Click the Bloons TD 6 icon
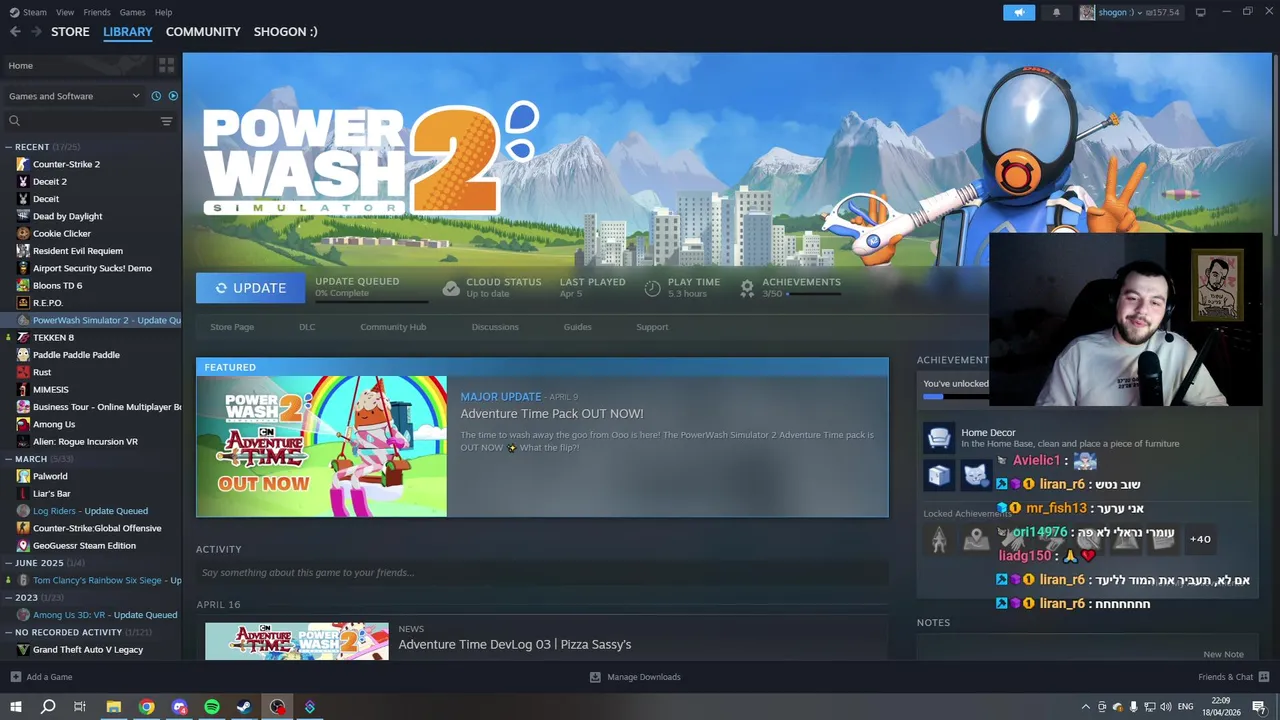Image resolution: width=1280 pixels, height=720 pixels. (23, 285)
